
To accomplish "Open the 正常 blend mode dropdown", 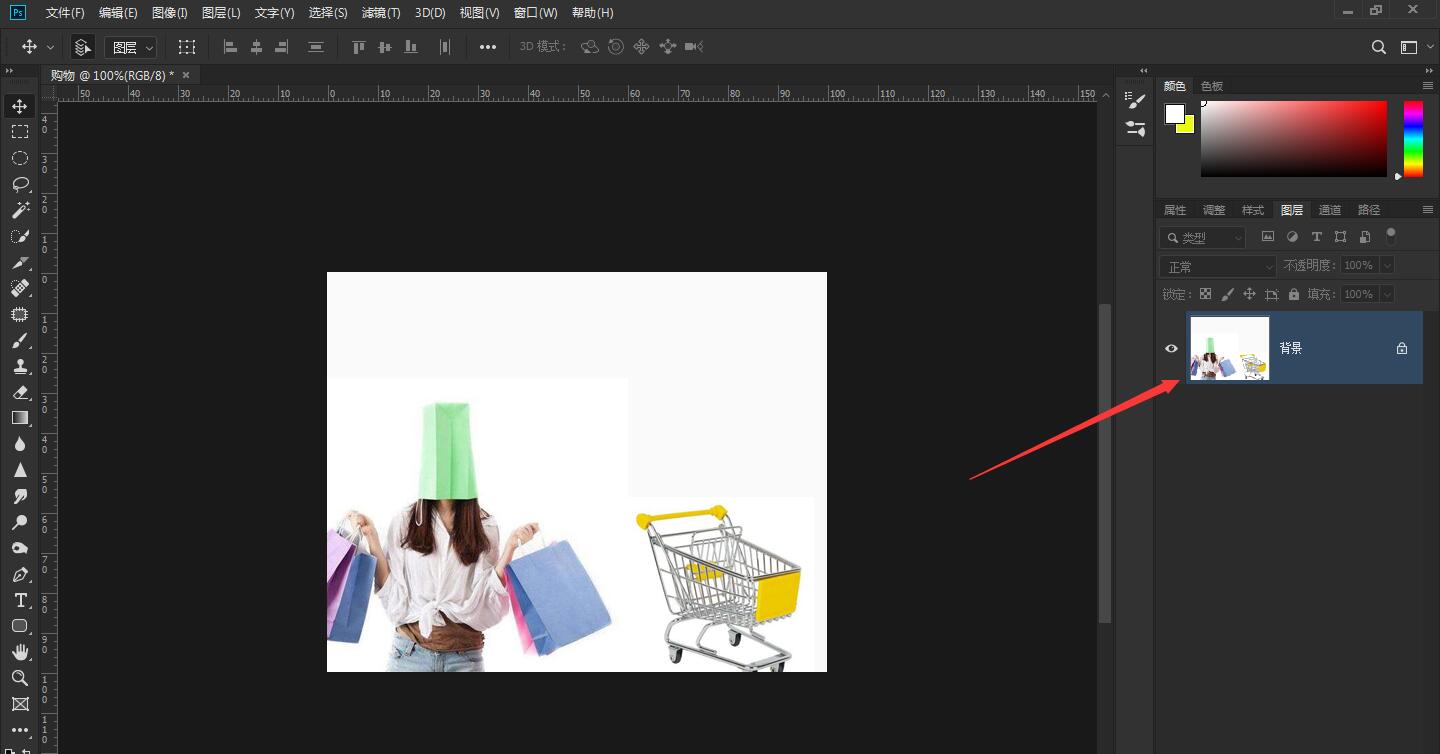I will (x=1218, y=266).
